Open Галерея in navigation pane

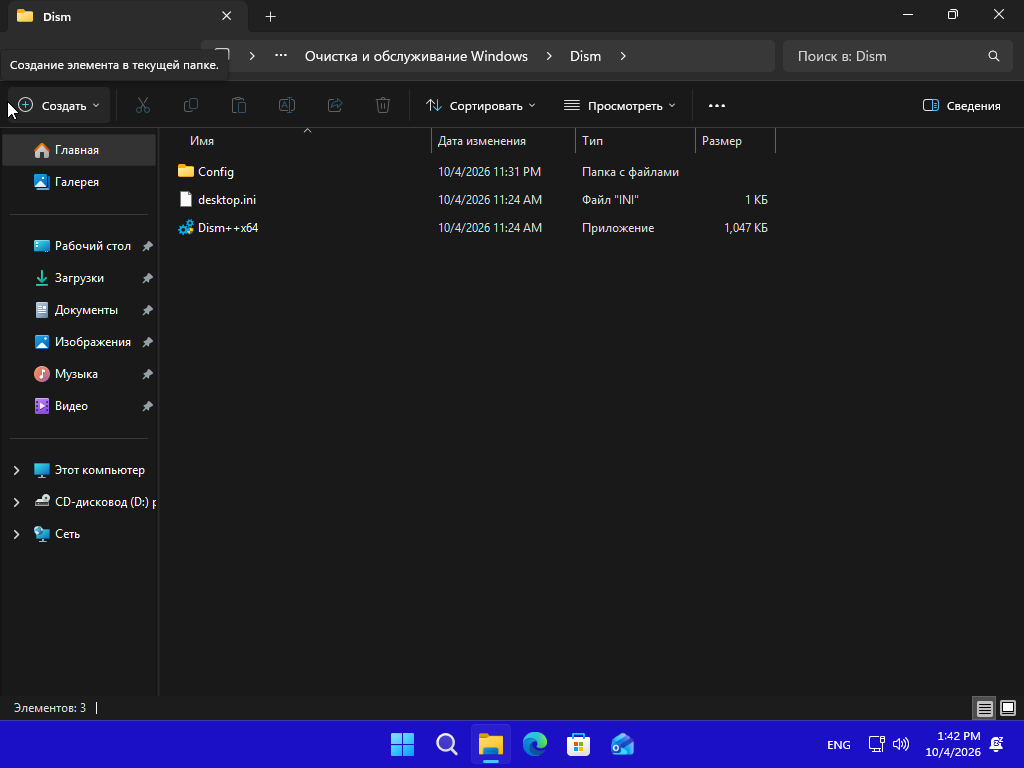click(x=79, y=182)
